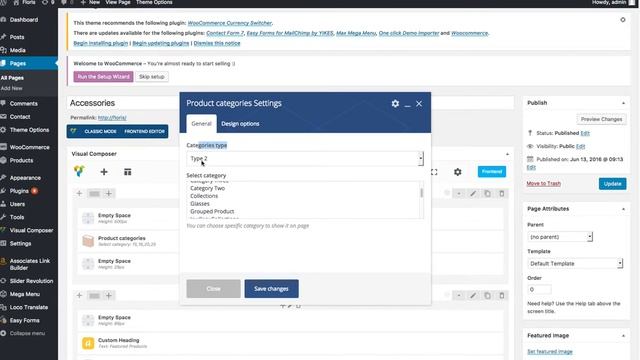Add column using first row right plus icon

tap(109, 193)
